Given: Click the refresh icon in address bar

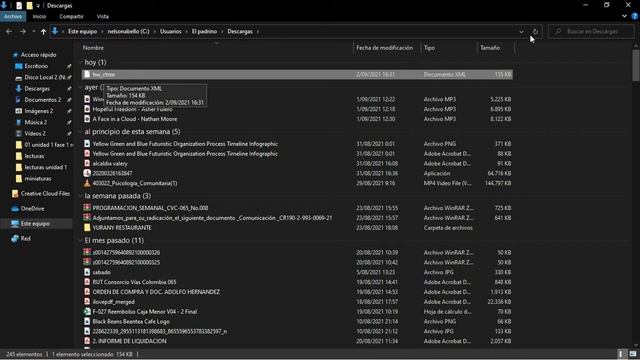Looking at the screenshot, I should click(535, 31).
